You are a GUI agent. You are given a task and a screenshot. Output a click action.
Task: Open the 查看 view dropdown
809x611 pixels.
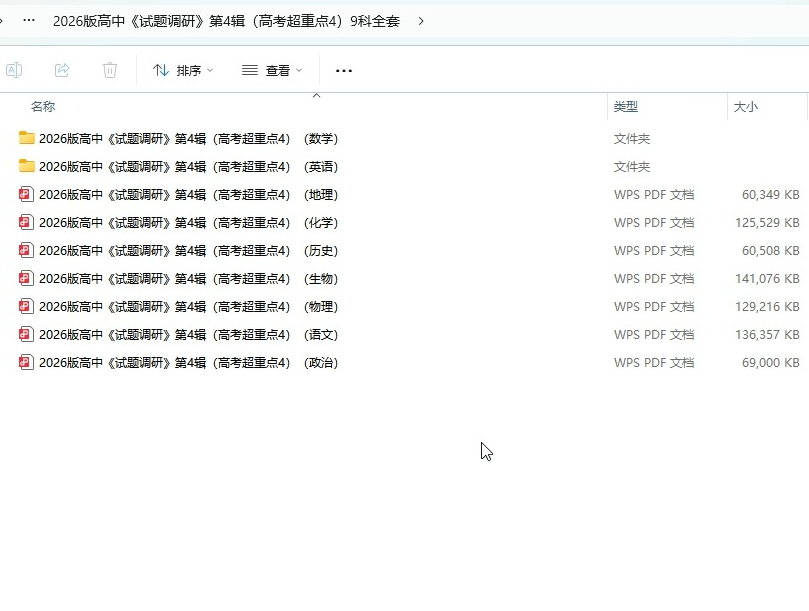(272, 70)
